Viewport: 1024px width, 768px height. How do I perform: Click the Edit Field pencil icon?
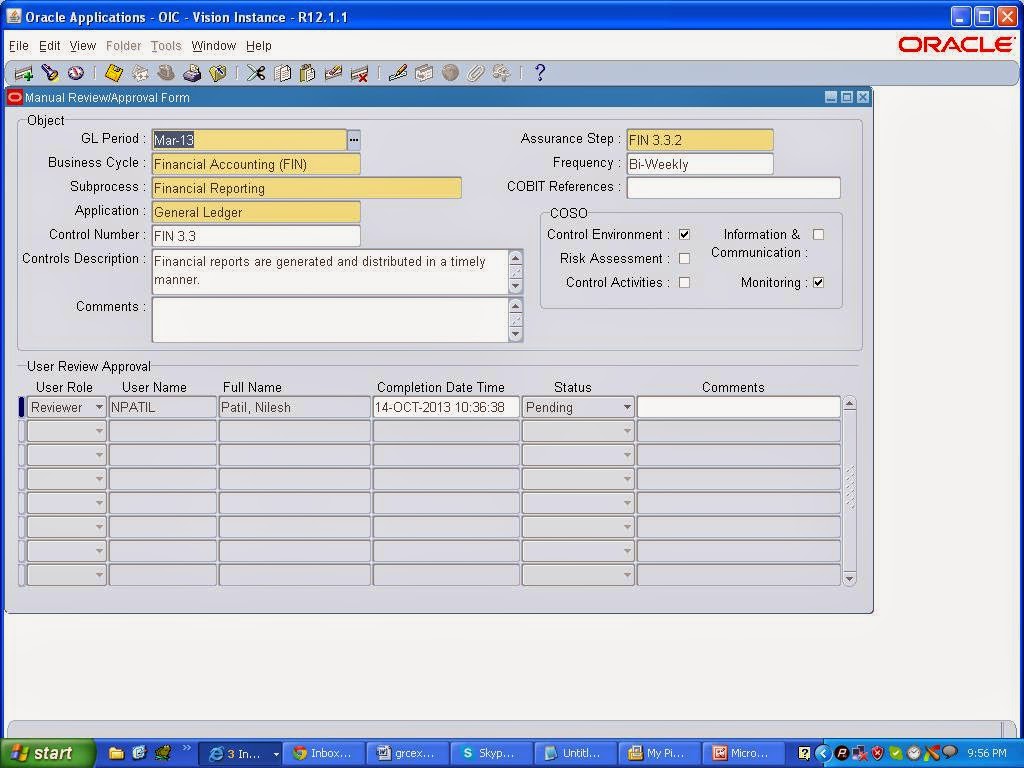click(398, 73)
